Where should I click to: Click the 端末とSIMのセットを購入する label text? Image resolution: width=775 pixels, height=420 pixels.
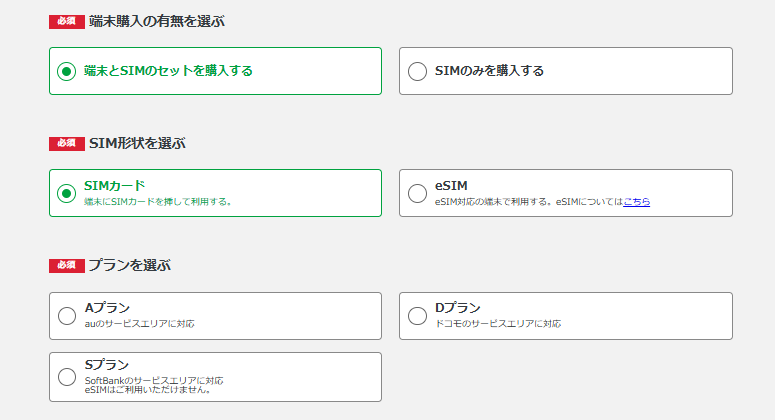coord(168,71)
